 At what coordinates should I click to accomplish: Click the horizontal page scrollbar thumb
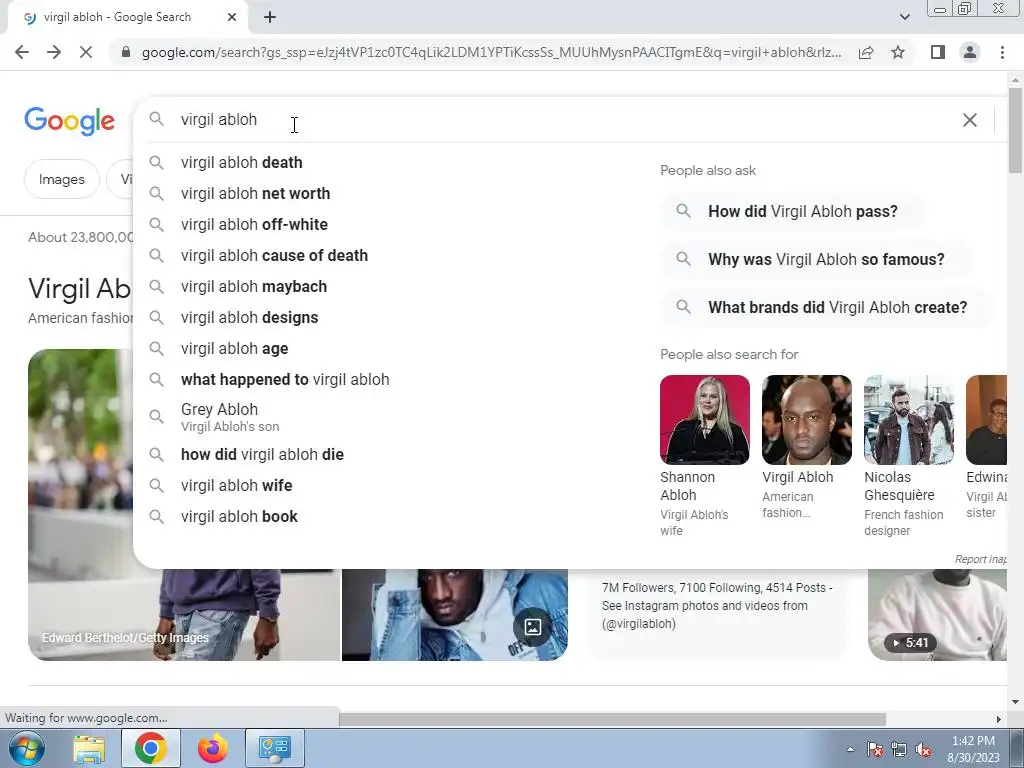(x=613, y=719)
